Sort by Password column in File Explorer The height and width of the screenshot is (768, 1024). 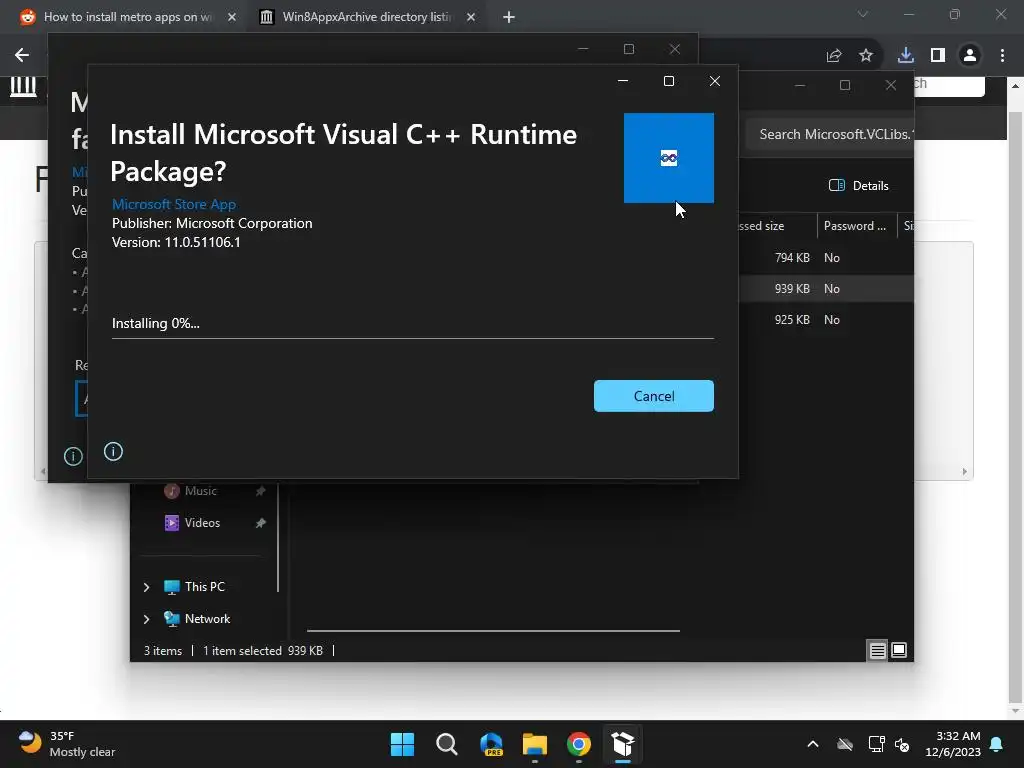click(857, 226)
